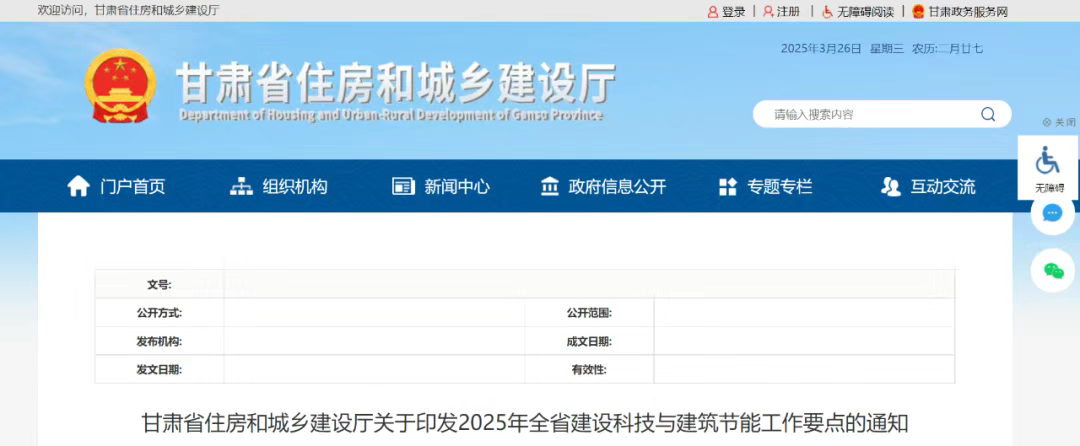Click the newspaper icon beside 新闻中心
The image size is (1080, 446).
point(404,187)
